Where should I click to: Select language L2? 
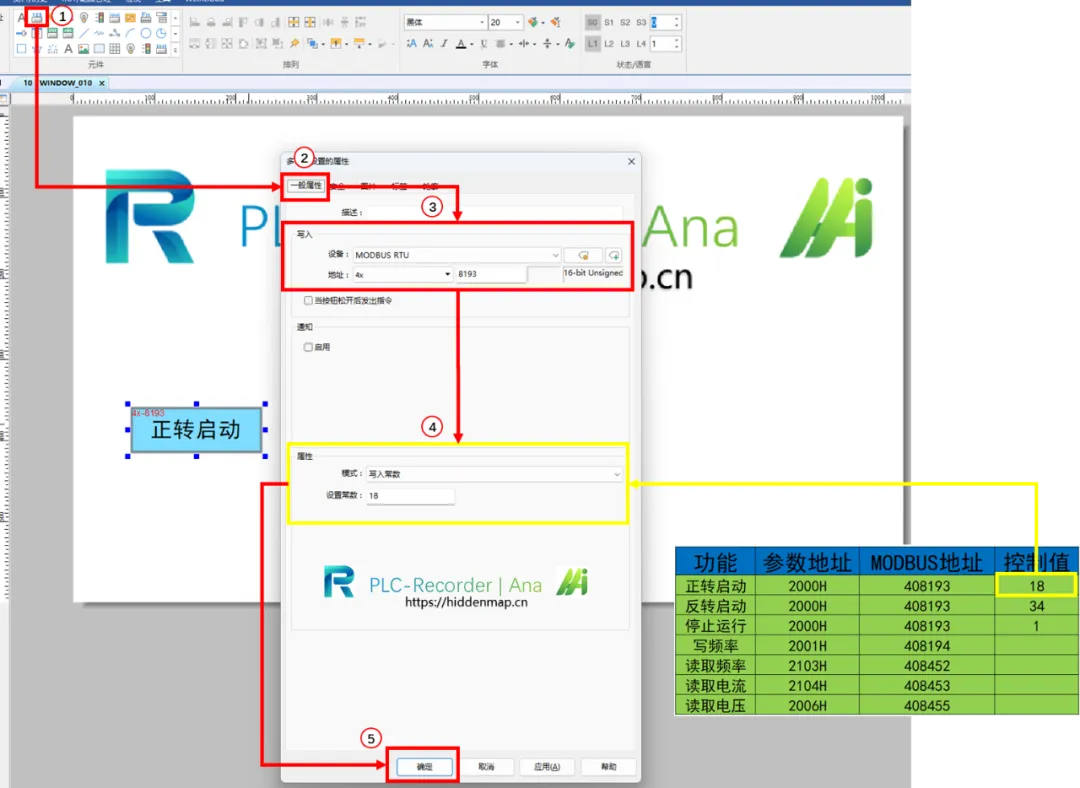(x=609, y=43)
